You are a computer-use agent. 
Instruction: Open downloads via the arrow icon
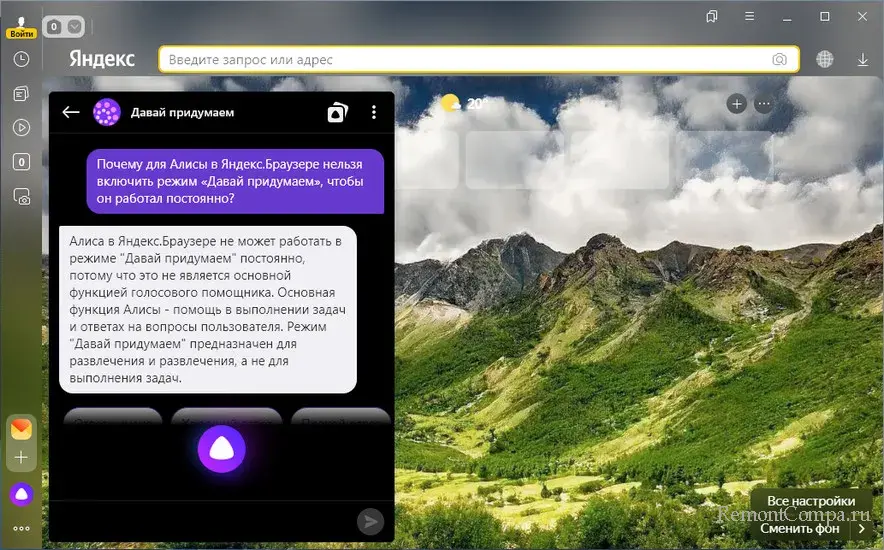tap(862, 60)
